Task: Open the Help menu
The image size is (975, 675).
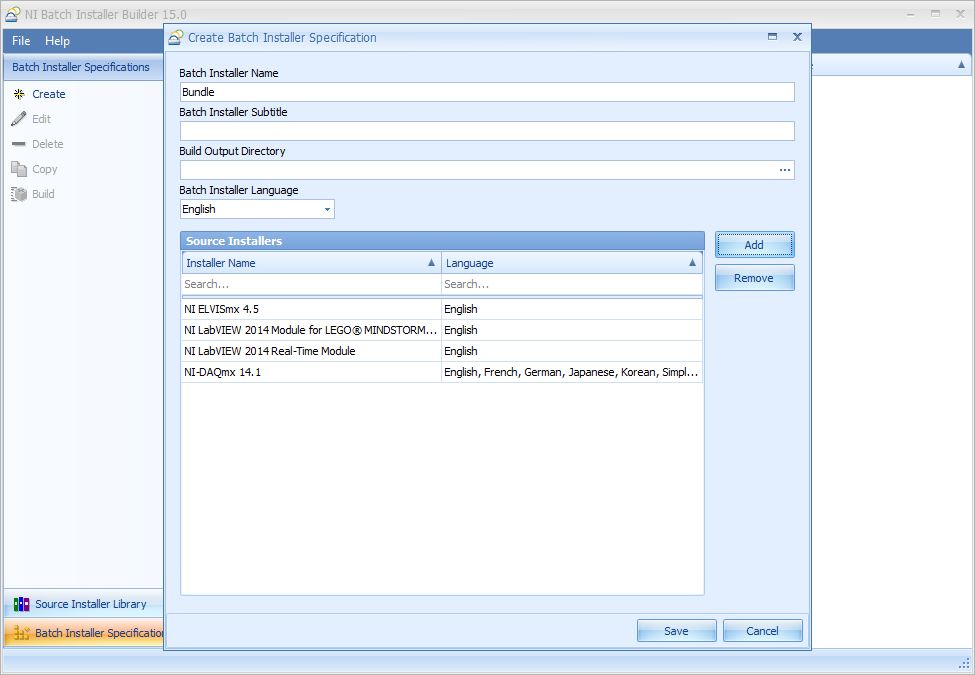Action: [57, 41]
